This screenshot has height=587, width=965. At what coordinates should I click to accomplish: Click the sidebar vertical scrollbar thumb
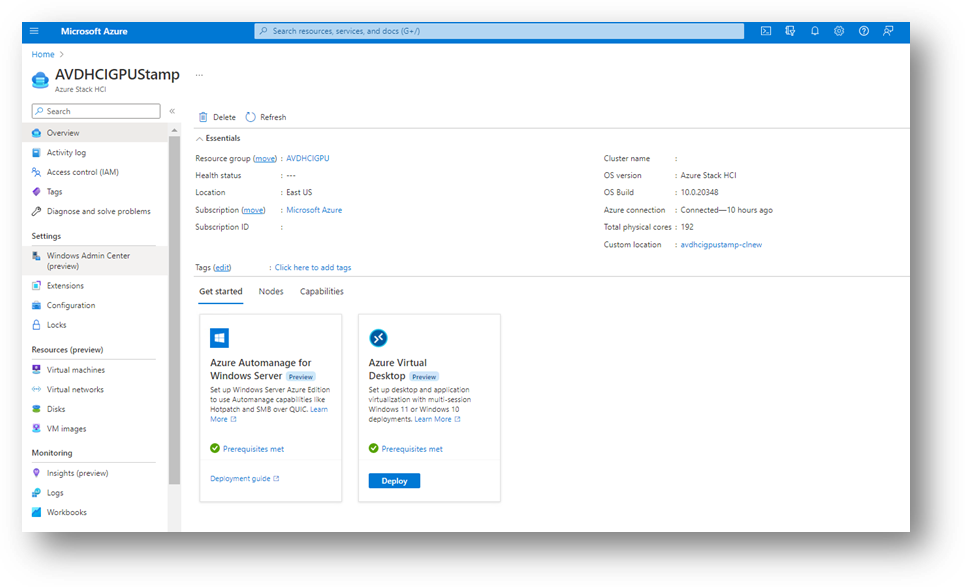[x=174, y=311]
